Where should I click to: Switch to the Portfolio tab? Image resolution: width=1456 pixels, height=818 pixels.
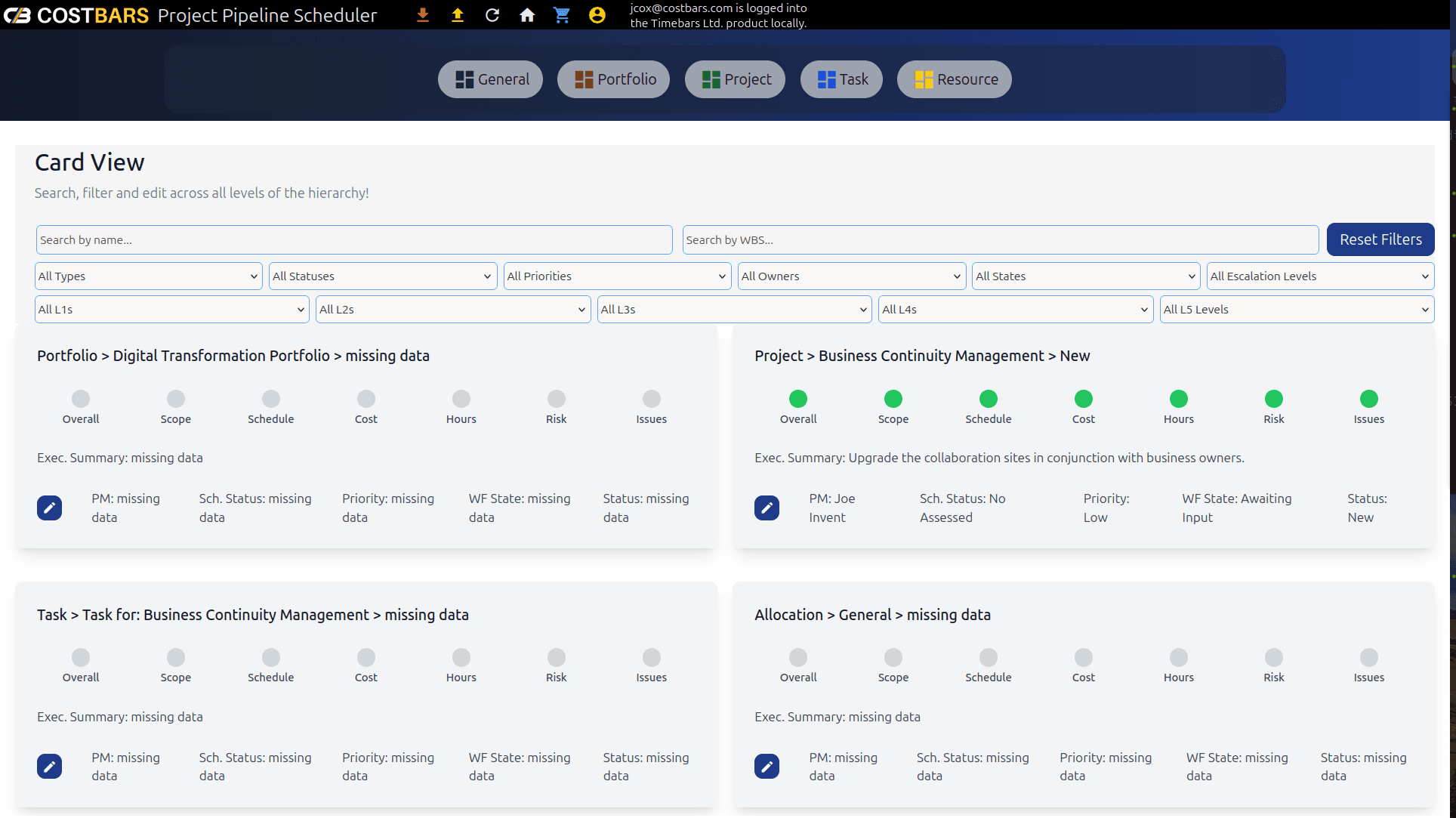[x=614, y=79]
